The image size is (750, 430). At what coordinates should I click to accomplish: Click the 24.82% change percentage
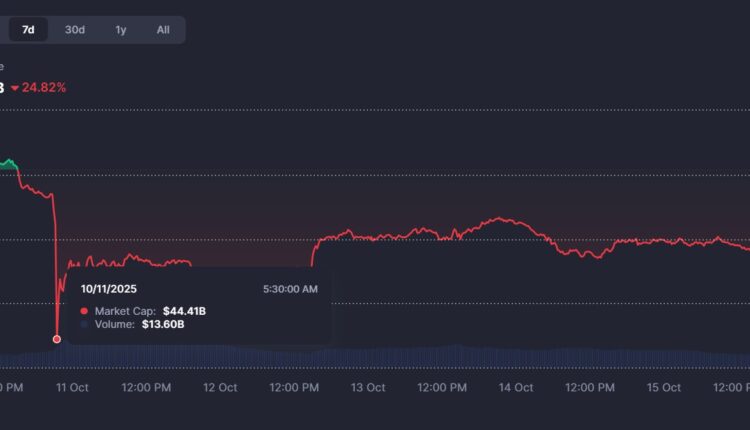click(45, 88)
